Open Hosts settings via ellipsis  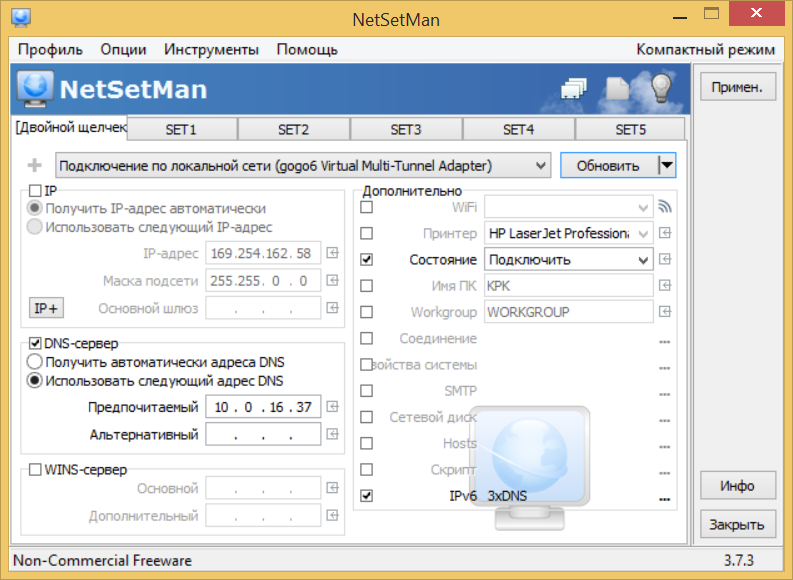click(665, 448)
